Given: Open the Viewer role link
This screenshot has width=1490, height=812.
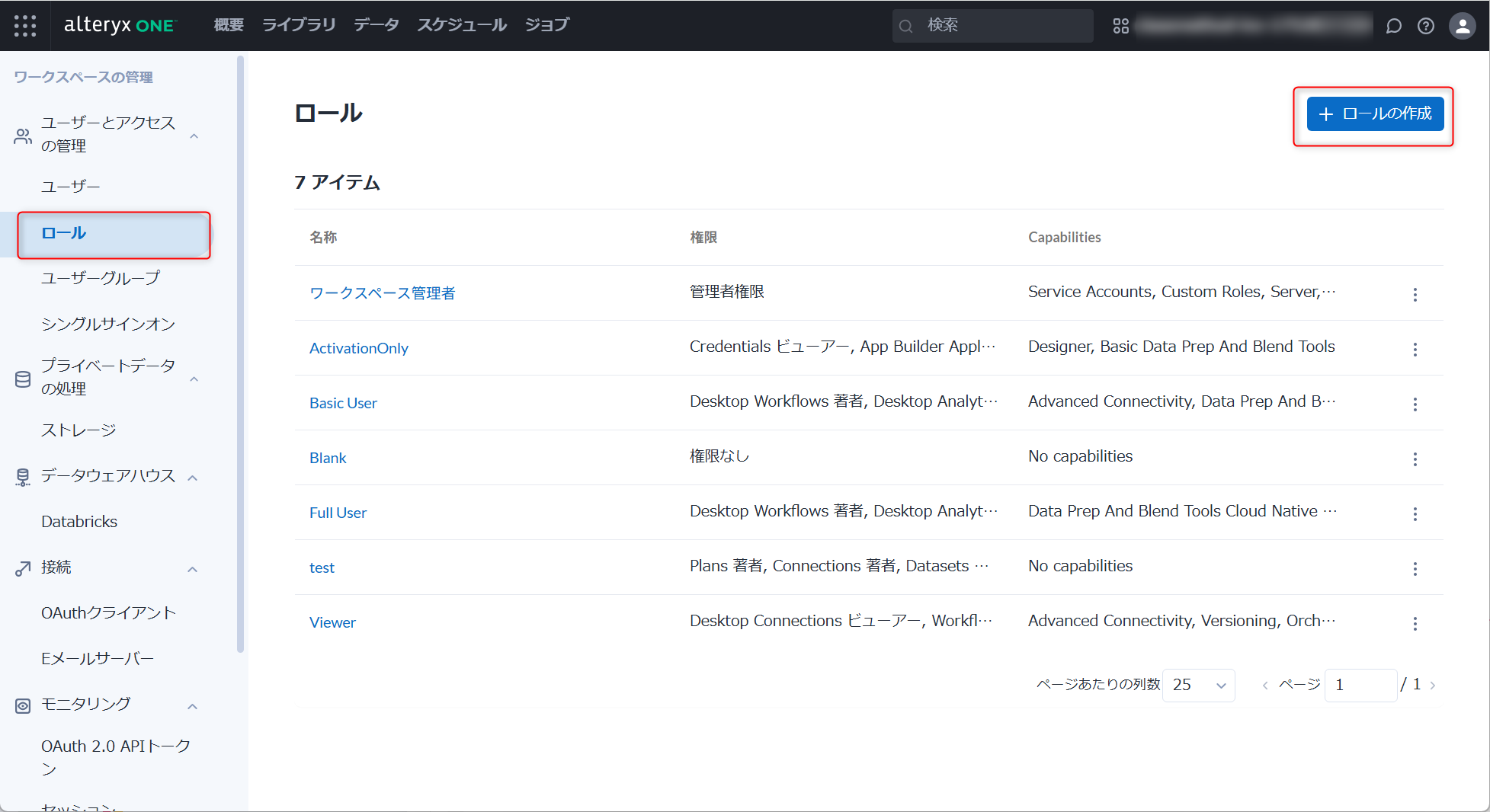Looking at the screenshot, I should (332, 622).
